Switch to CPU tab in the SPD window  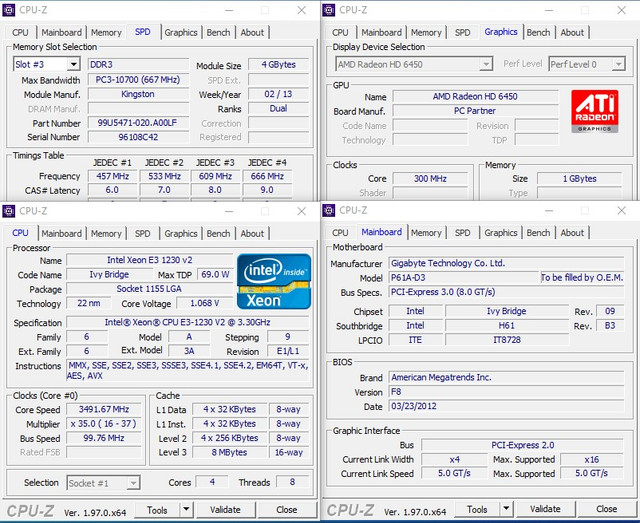click(20, 32)
